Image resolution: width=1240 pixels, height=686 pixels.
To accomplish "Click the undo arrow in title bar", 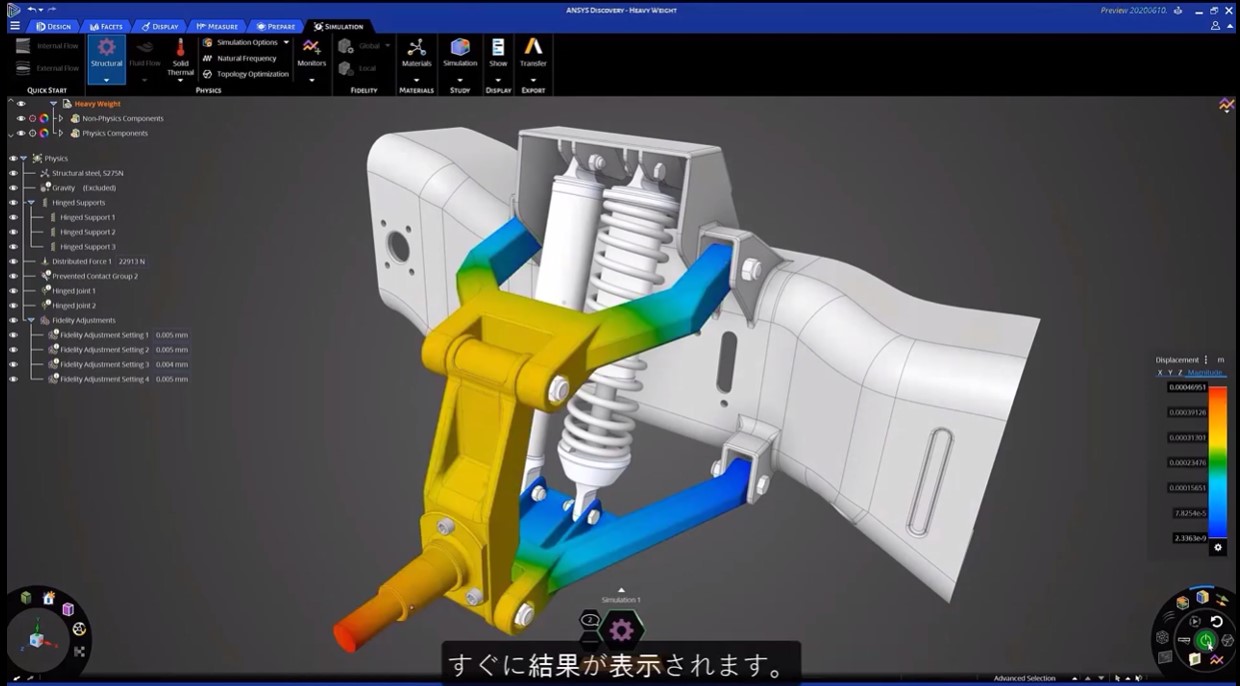I will (32, 9).
